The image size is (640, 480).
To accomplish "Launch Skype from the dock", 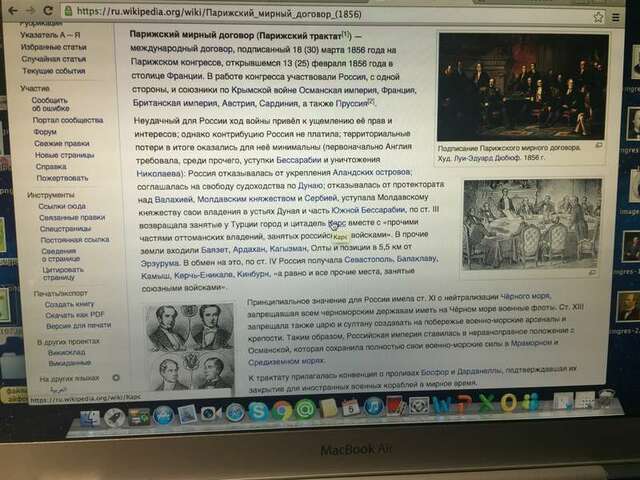I will (x=258, y=411).
